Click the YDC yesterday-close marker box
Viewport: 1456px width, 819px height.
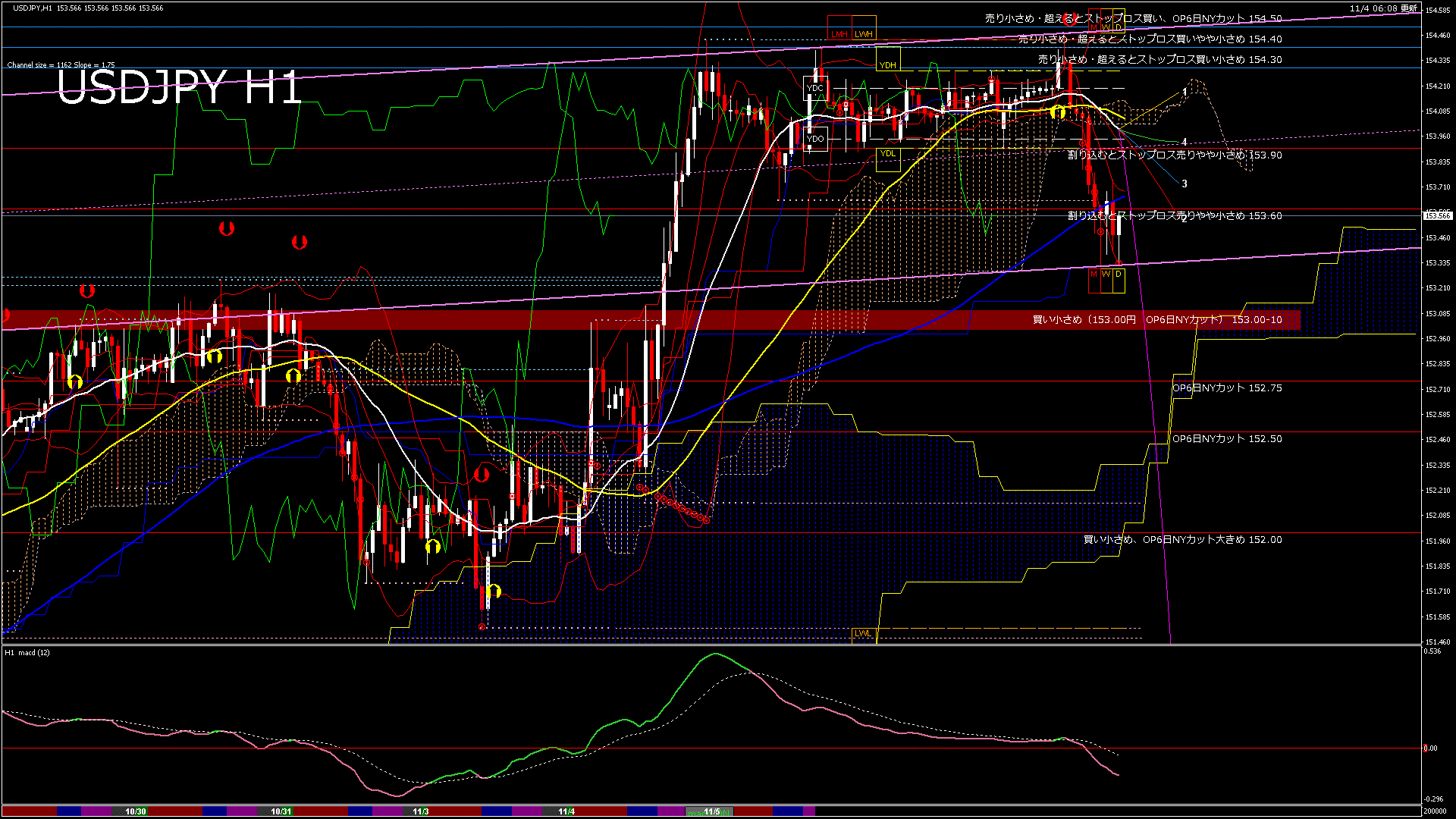(x=816, y=88)
